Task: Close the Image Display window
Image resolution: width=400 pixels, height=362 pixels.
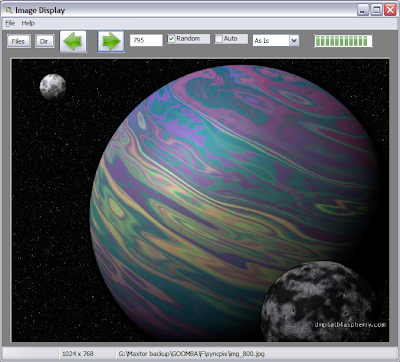Action: click(x=390, y=10)
